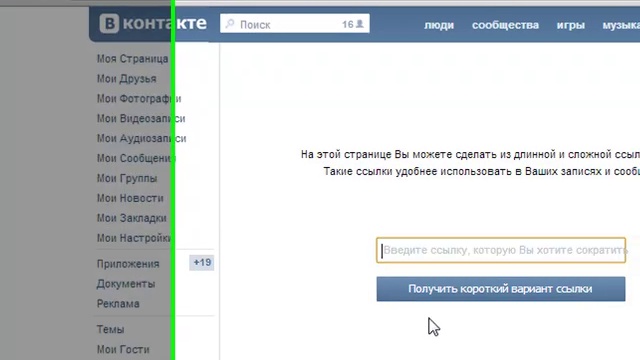Image resolution: width=640 pixels, height=360 pixels.
Task: Open Мои Гости in sidebar
Action: click(123, 350)
